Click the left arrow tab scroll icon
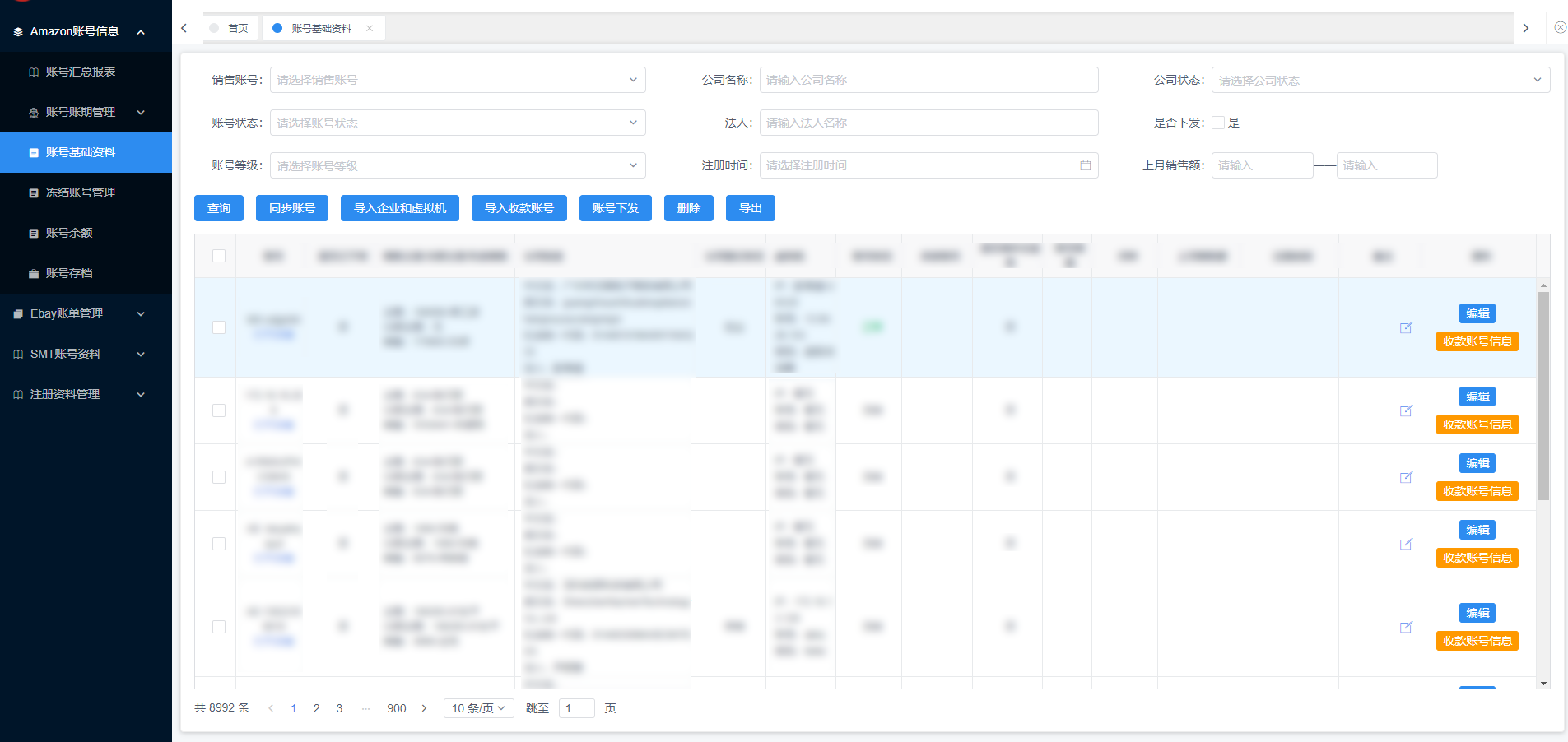The height and width of the screenshot is (742, 1568). click(x=184, y=28)
